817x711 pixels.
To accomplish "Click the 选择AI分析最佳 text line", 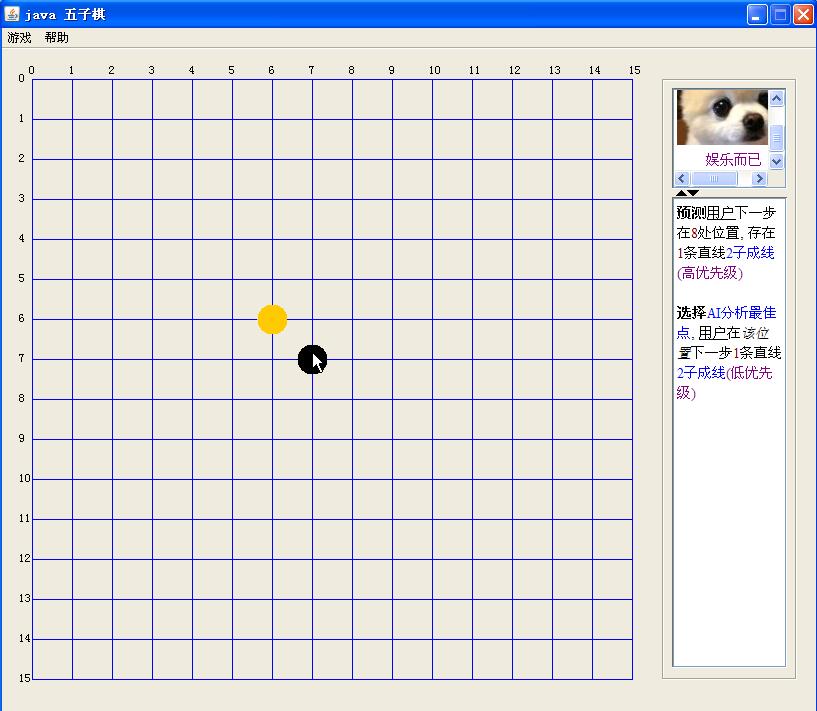I will (x=726, y=313).
